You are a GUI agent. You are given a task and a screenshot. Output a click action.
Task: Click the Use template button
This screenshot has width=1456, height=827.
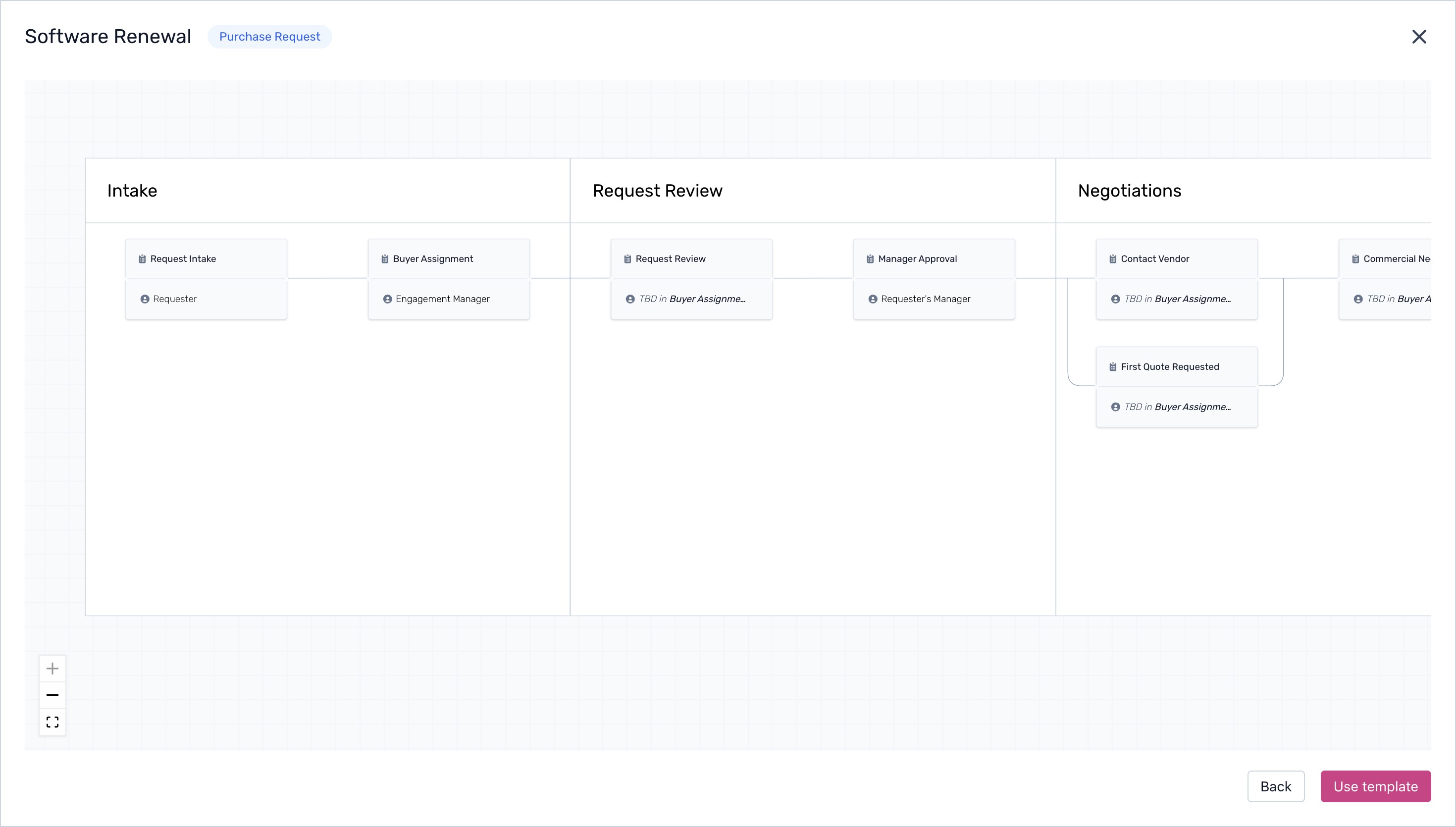[x=1375, y=786]
